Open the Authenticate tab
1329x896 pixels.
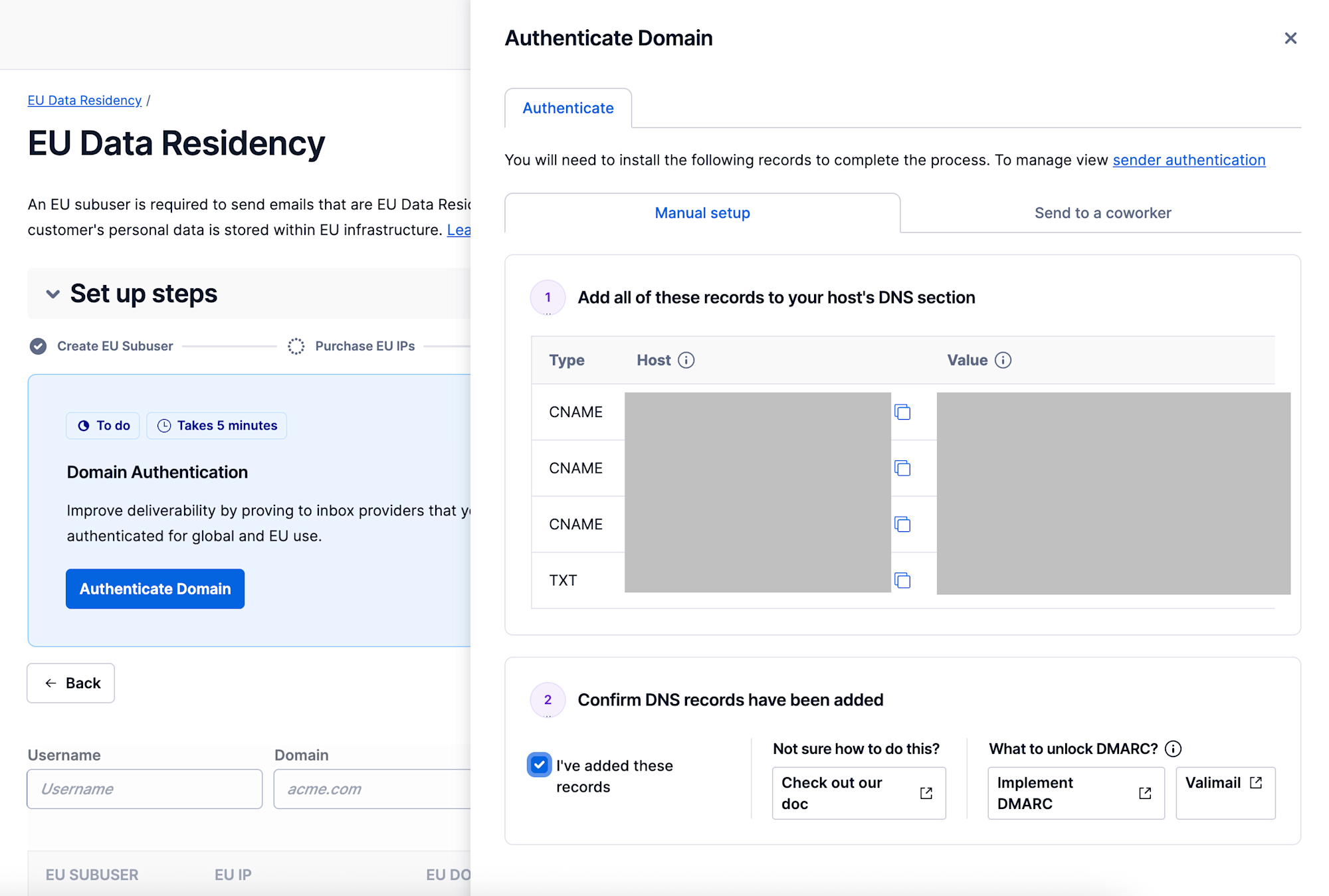pos(567,108)
